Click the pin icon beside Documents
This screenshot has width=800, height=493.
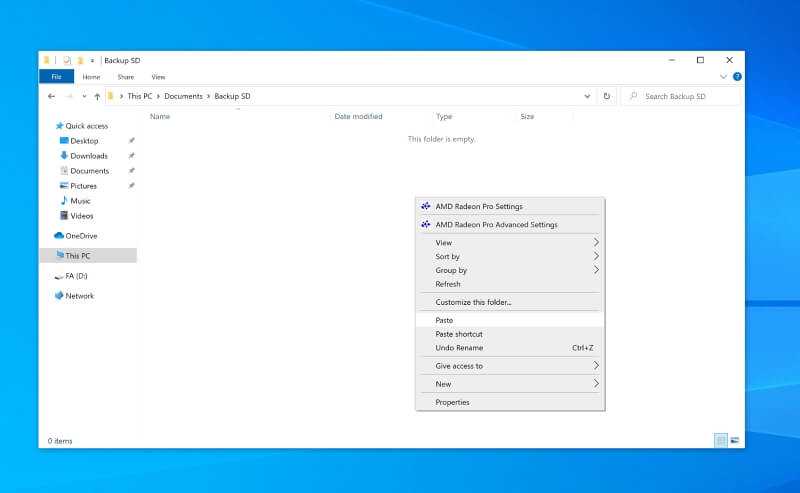click(132, 170)
